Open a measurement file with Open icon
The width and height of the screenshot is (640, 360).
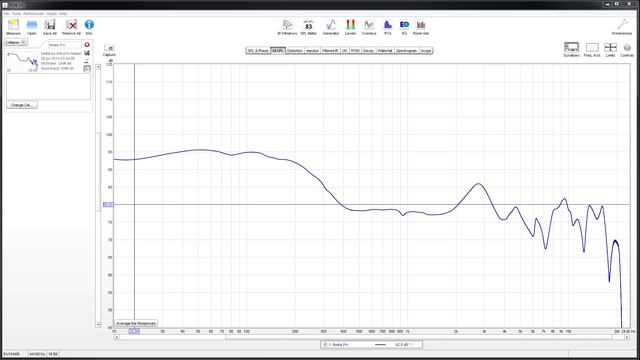[x=32, y=25]
